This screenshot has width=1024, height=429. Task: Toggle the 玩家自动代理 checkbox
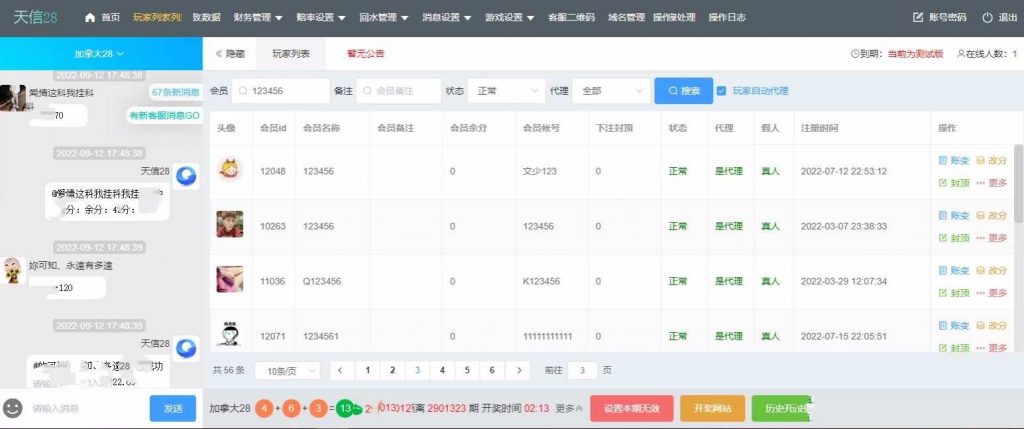pyautogui.click(x=721, y=91)
